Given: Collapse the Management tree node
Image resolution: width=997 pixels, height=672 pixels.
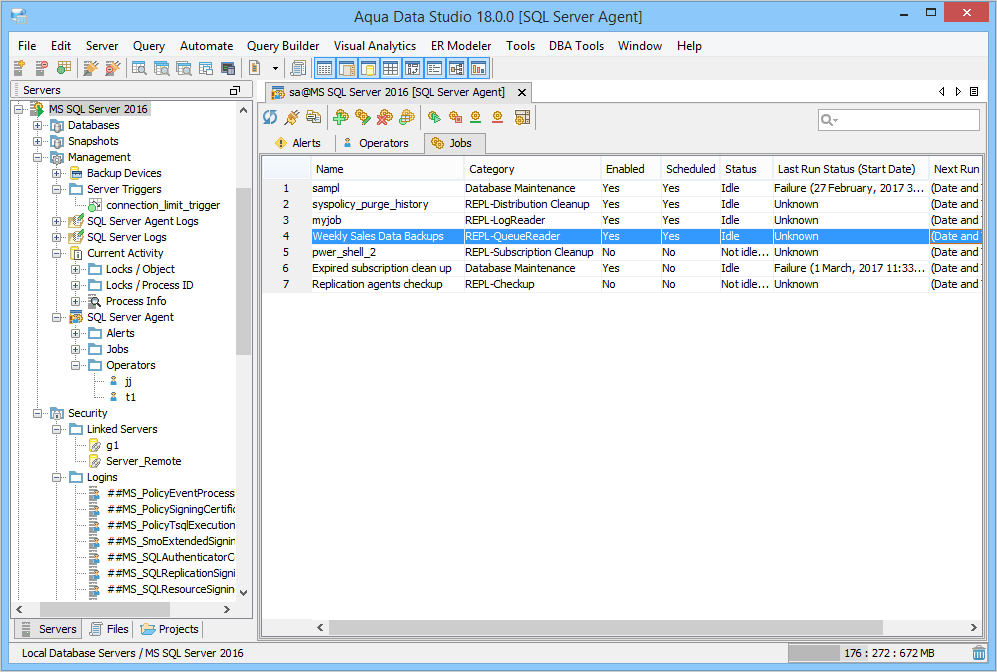Looking at the screenshot, I should (x=38, y=157).
